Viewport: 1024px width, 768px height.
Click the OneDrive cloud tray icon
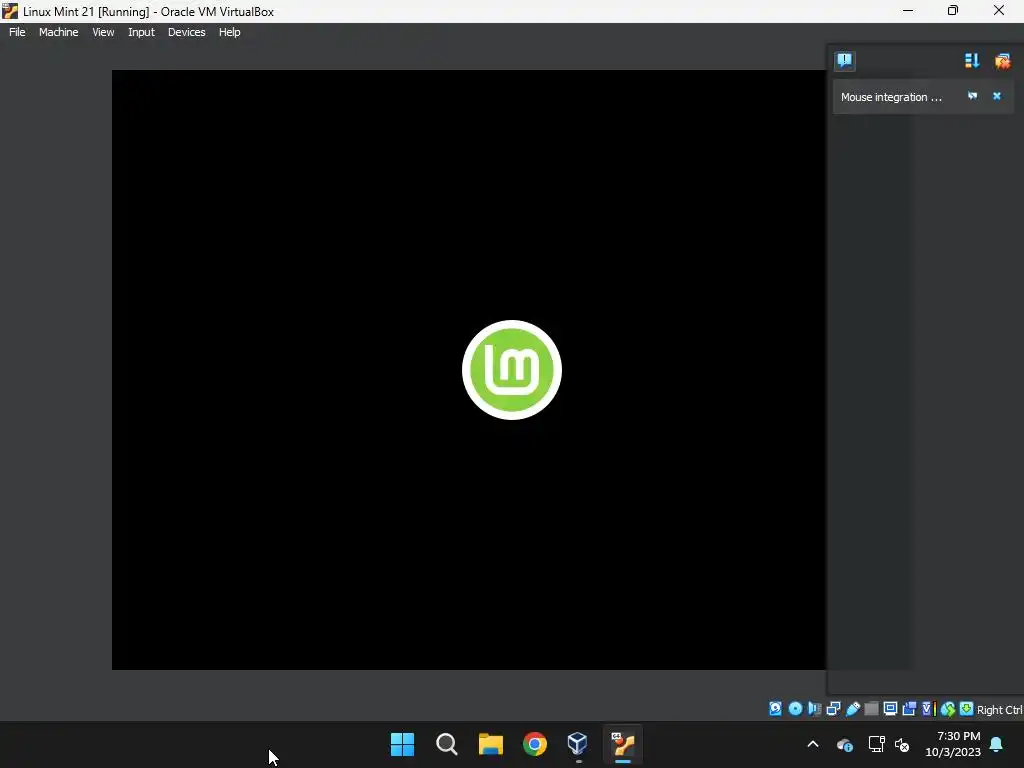(844, 744)
